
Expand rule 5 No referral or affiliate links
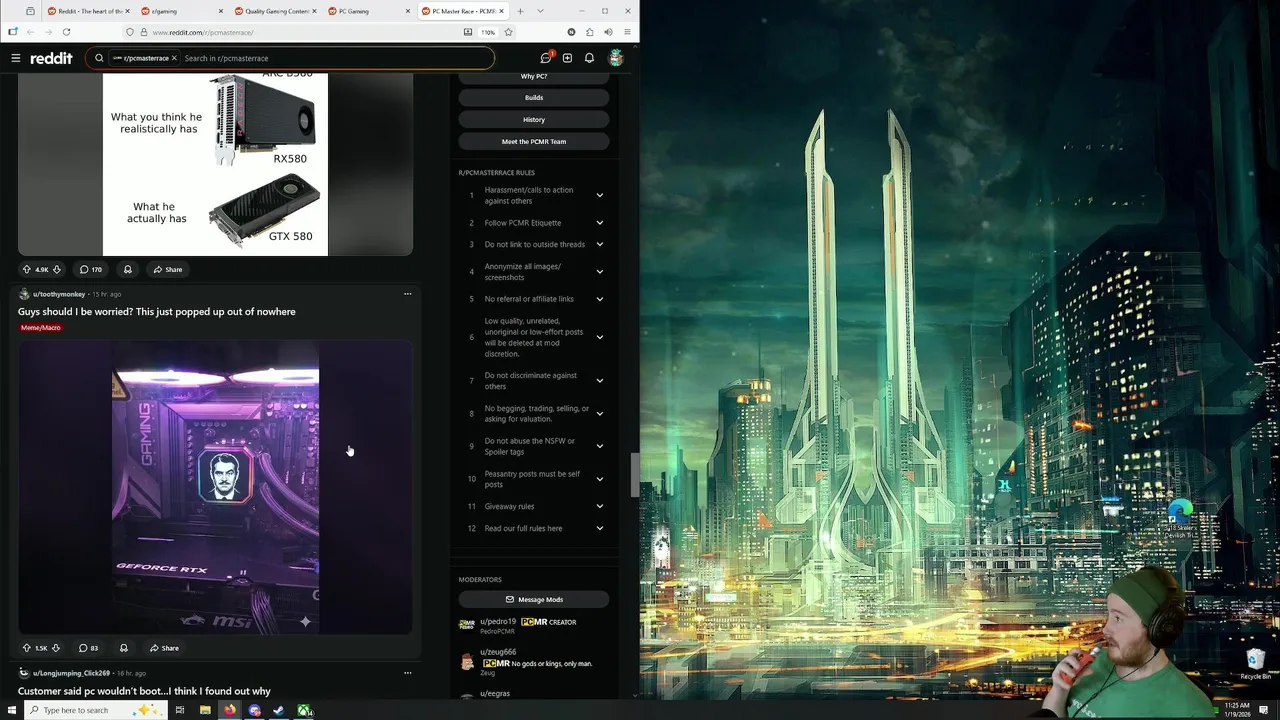tap(600, 299)
